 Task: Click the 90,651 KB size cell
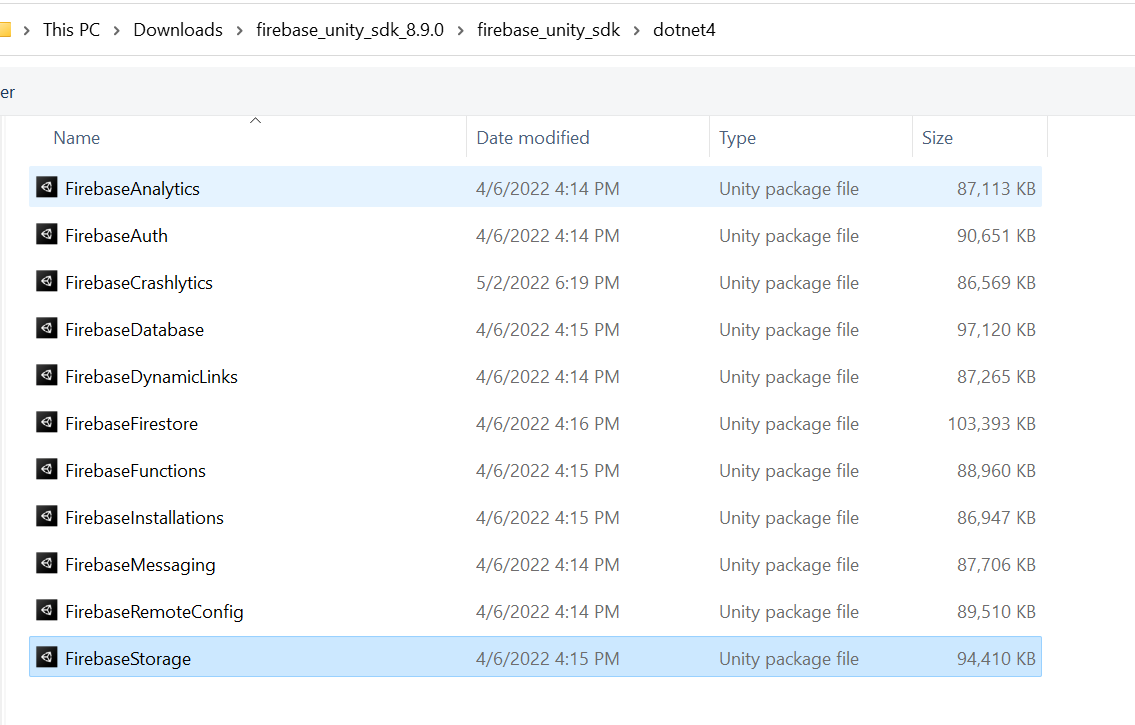pos(996,236)
